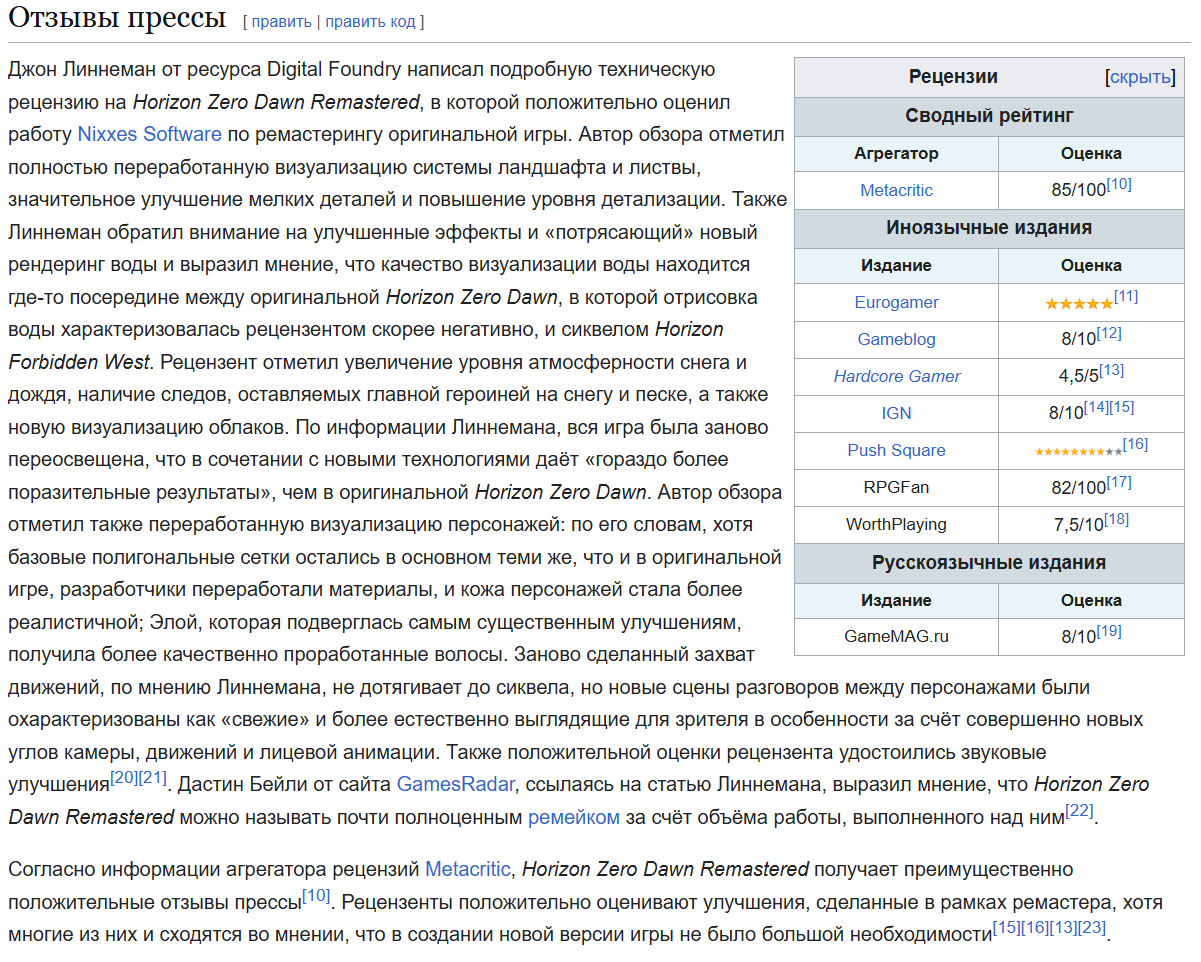Open the Gameblog link
Image resolution: width=1201 pixels, height=962 pixels.
click(896, 339)
